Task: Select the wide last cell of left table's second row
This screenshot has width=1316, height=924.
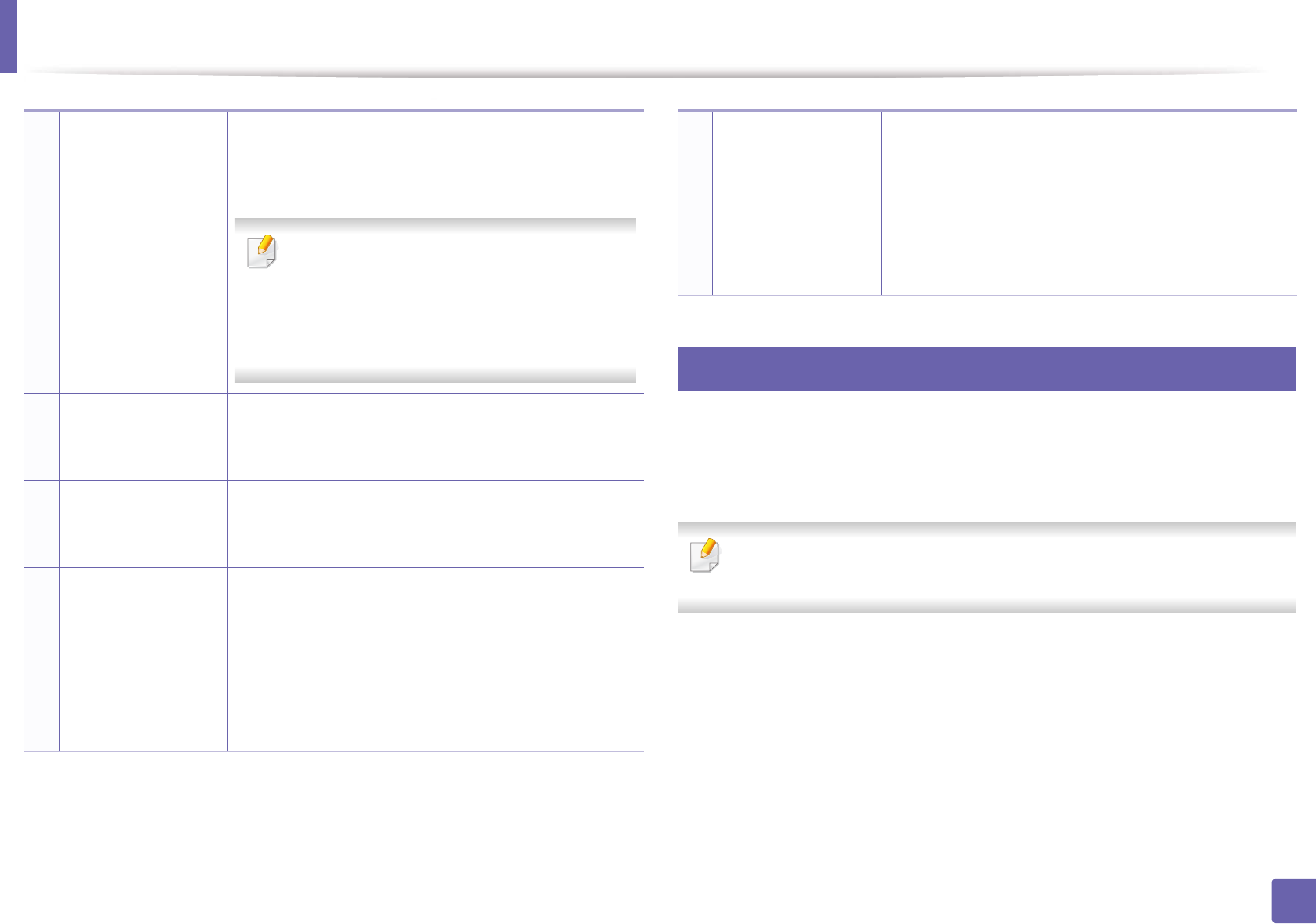Action: click(435, 436)
